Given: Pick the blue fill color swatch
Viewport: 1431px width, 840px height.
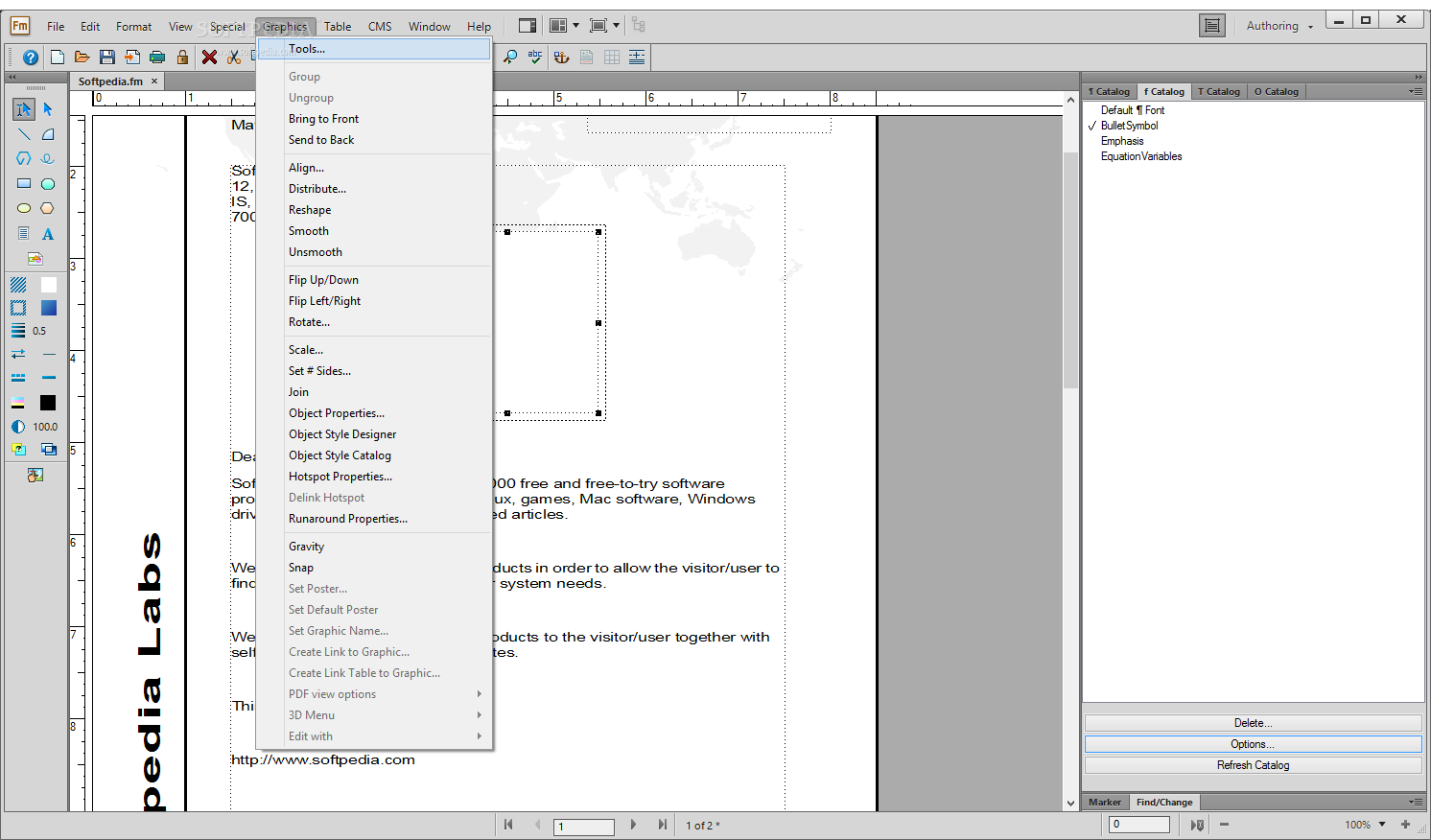Looking at the screenshot, I should pos(48,308).
